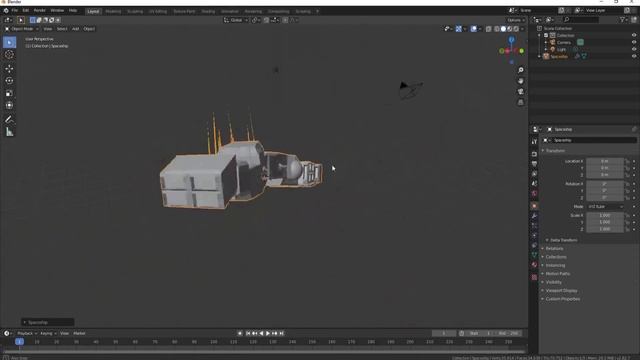Expand the Delta Transform panel
Viewport: 640px width, 360px height.
click(x=563, y=240)
